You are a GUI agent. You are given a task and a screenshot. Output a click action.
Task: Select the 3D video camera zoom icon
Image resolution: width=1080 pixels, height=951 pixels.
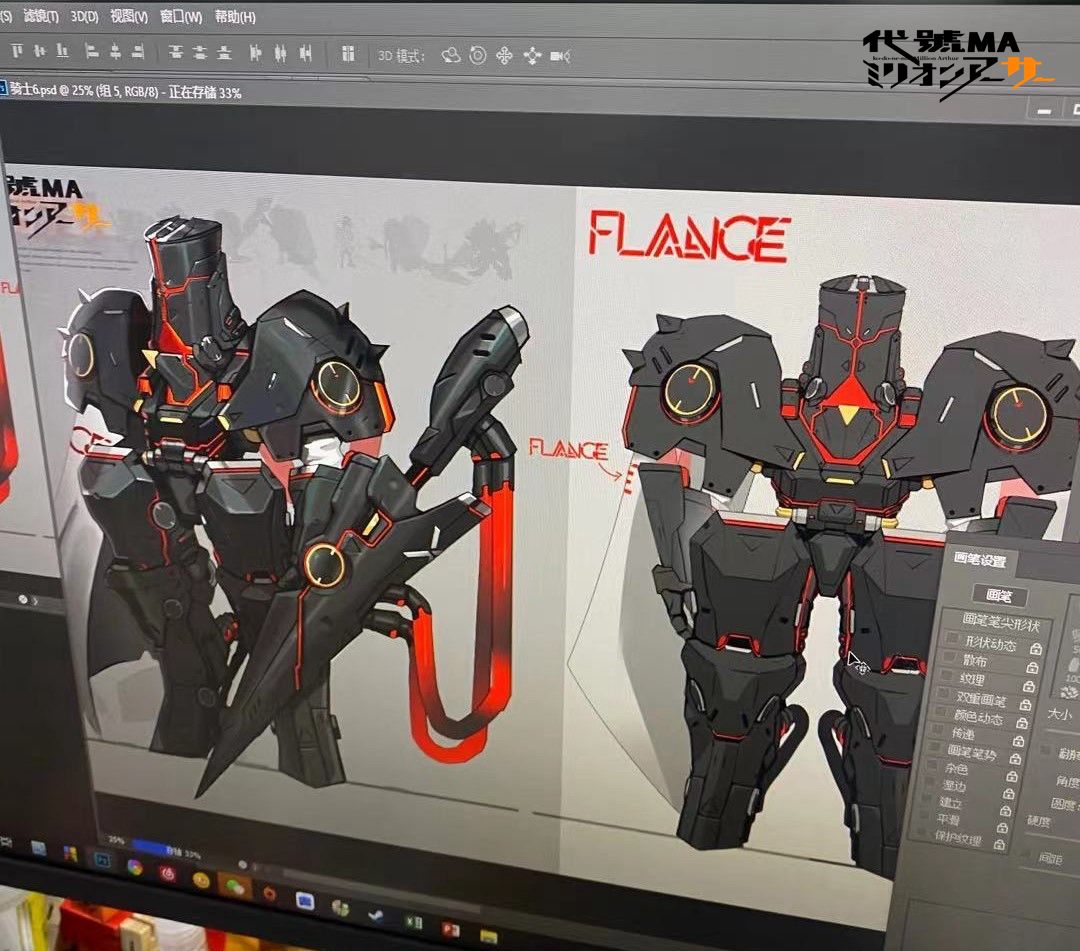[x=560, y=56]
